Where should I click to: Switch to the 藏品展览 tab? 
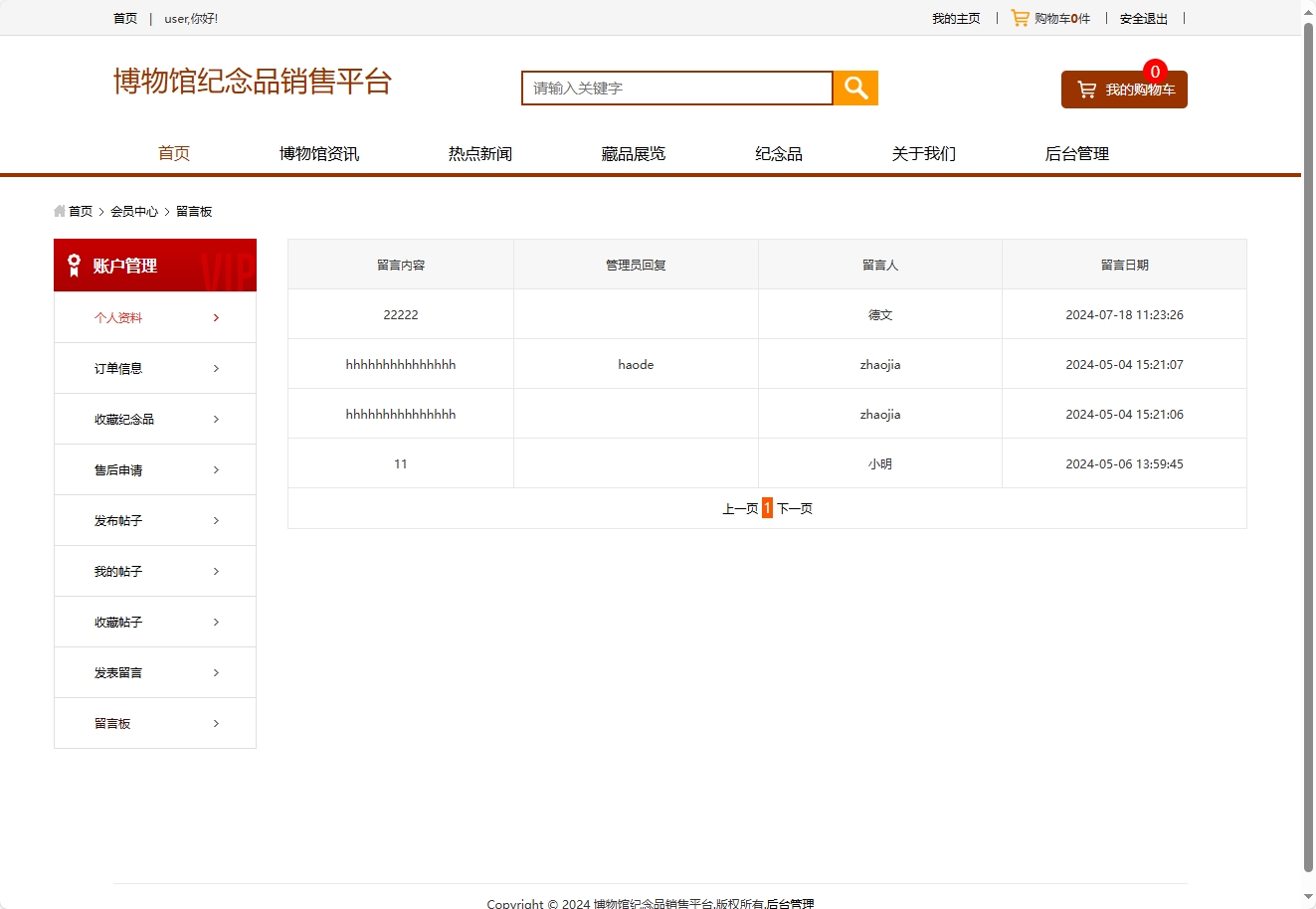633,153
